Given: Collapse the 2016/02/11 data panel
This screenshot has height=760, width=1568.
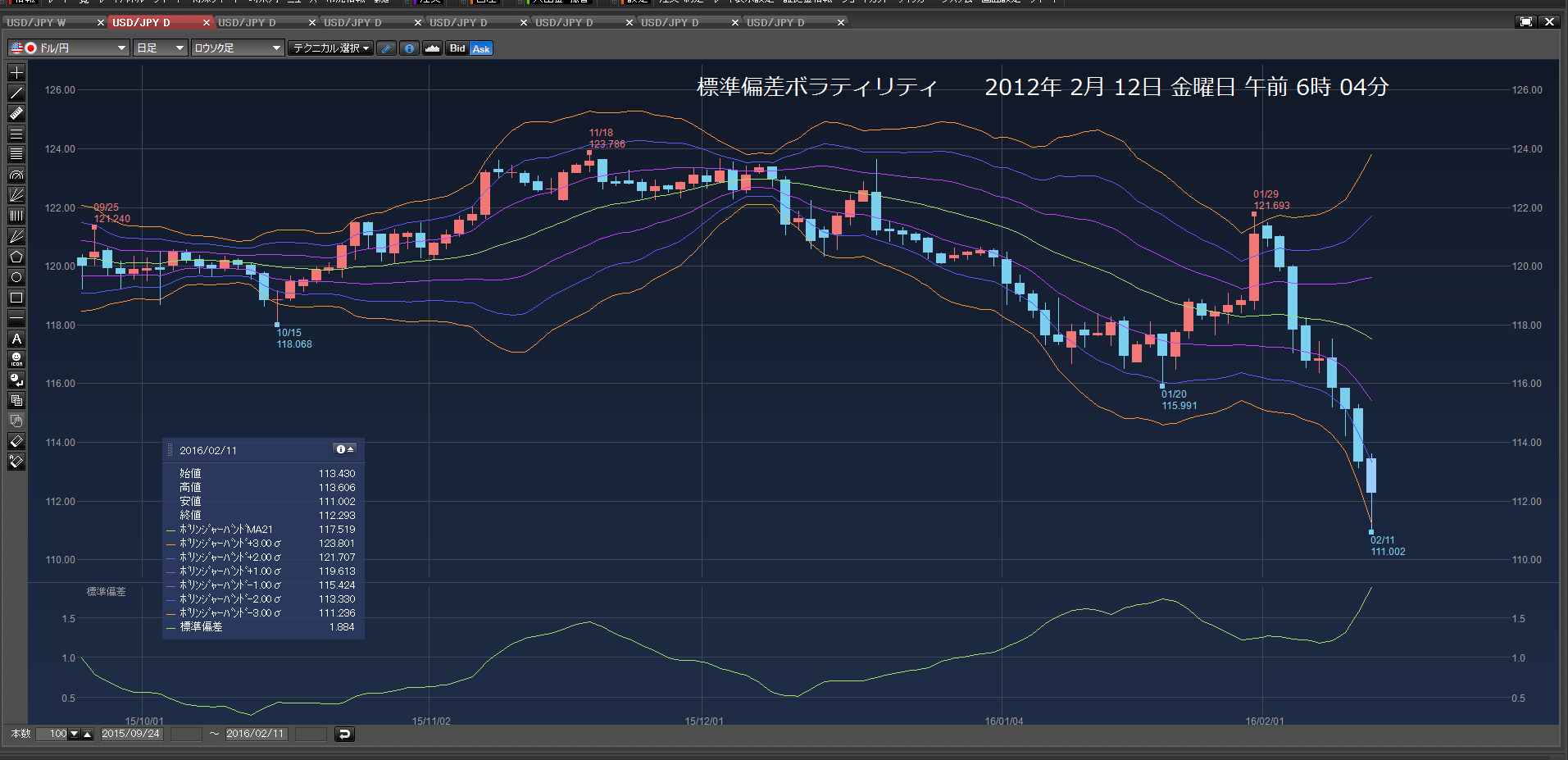Looking at the screenshot, I should point(345,449).
